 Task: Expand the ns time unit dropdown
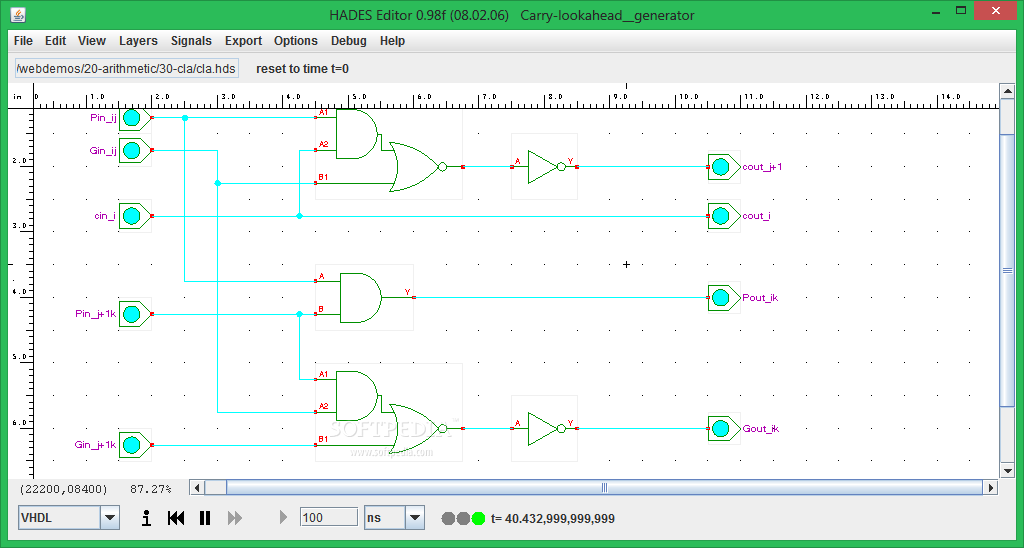point(415,518)
